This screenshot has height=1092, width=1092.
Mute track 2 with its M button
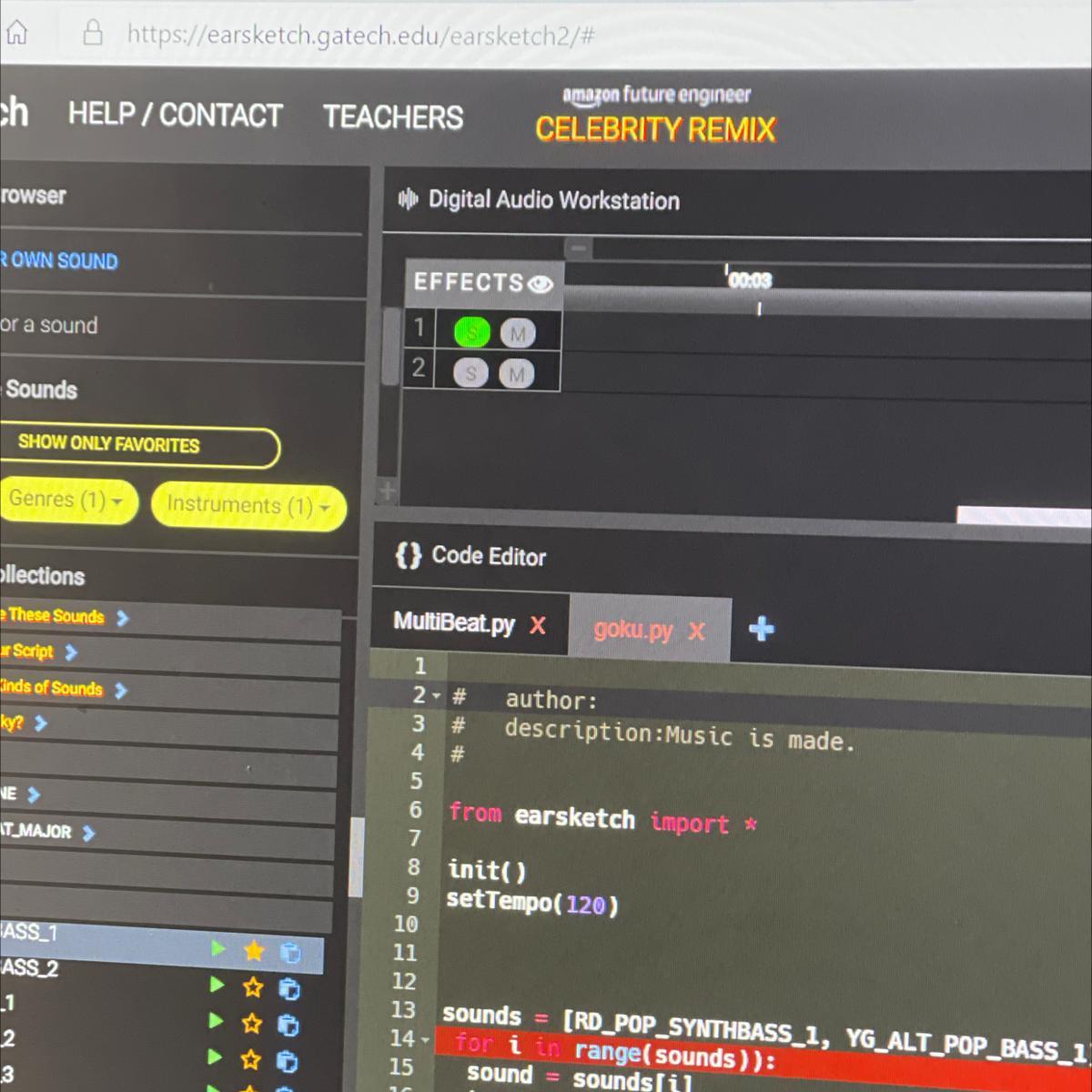coord(516,374)
